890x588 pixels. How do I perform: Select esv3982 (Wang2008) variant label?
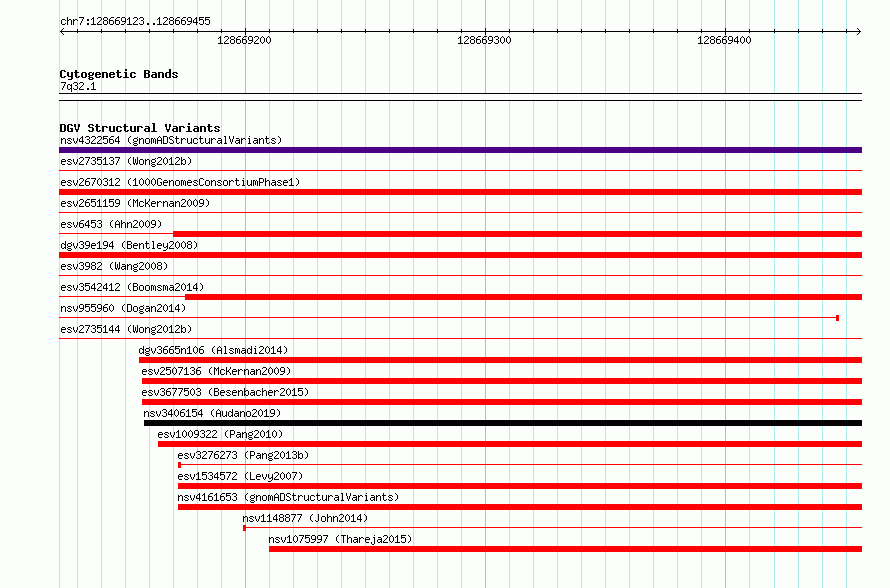click(x=114, y=266)
